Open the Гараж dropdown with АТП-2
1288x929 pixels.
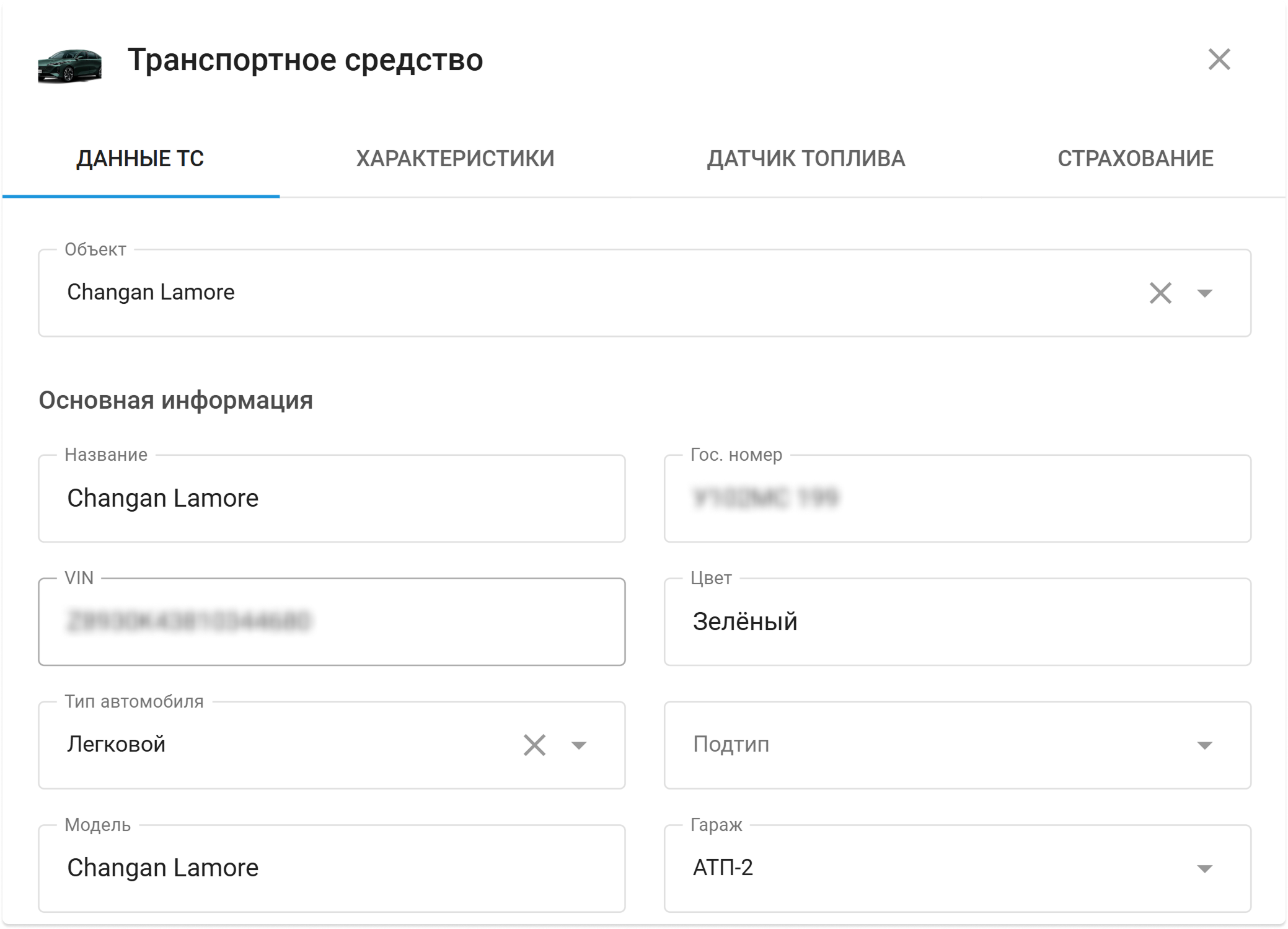click(957, 868)
